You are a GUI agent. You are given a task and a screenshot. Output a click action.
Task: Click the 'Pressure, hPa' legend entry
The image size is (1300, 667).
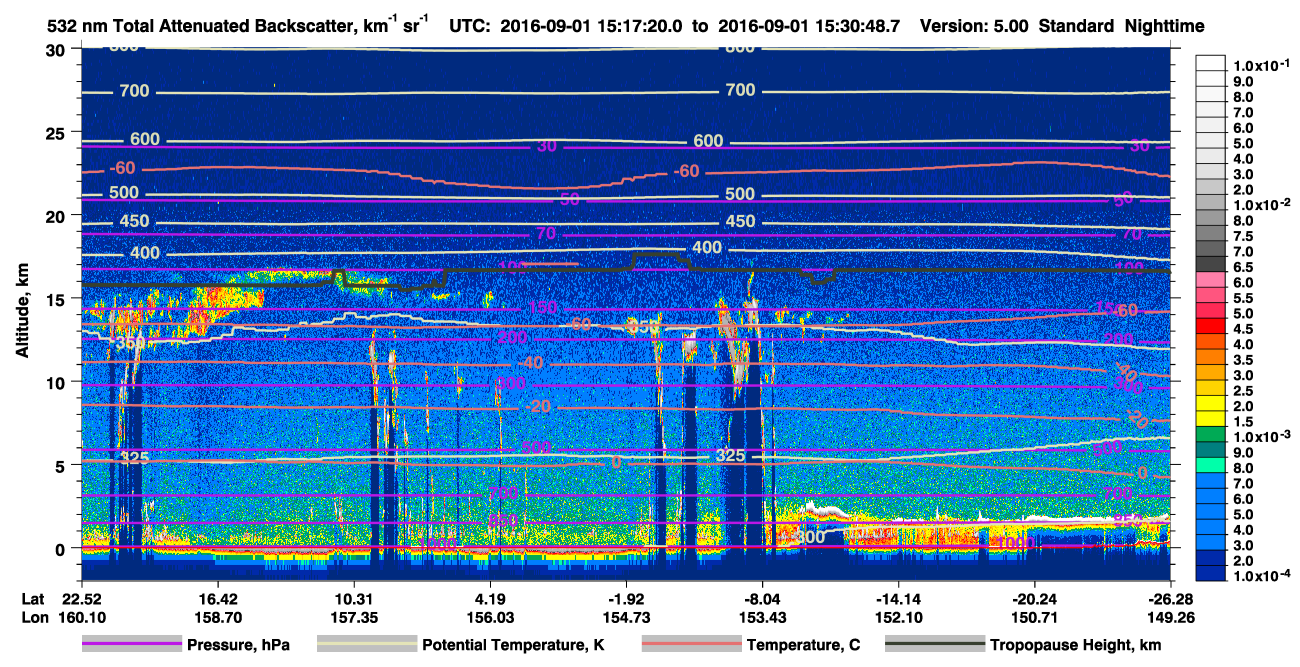(238, 646)
